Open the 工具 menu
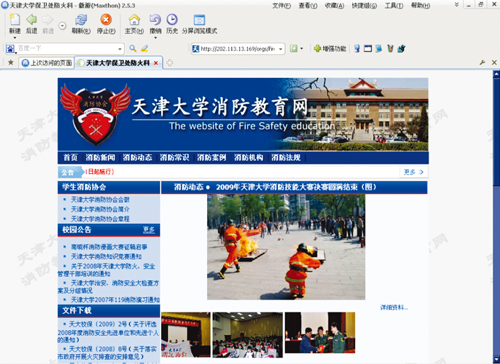This screenshot has width=500, height=364. tap(394, 5)
